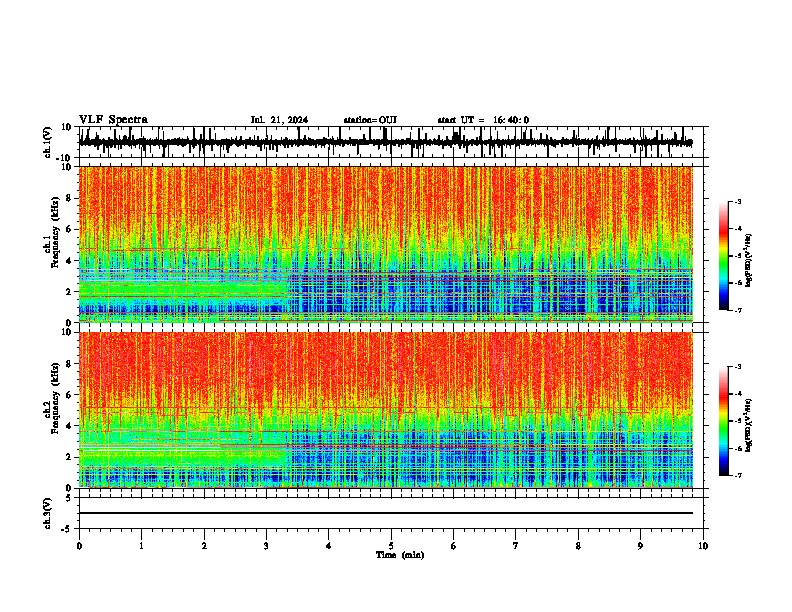Image resolution: width=792 pixels, height=612 pixels.
Task: Click the ch.3 flat voltage line
Action: (385, 513)
